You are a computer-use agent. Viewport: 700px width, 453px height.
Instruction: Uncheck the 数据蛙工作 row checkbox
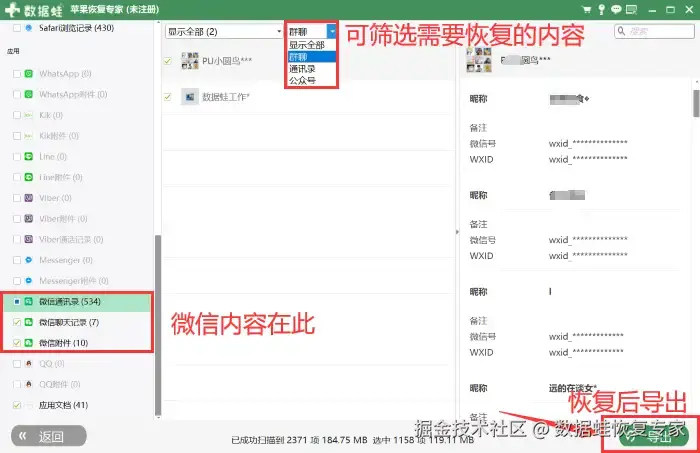pos(167,96)
